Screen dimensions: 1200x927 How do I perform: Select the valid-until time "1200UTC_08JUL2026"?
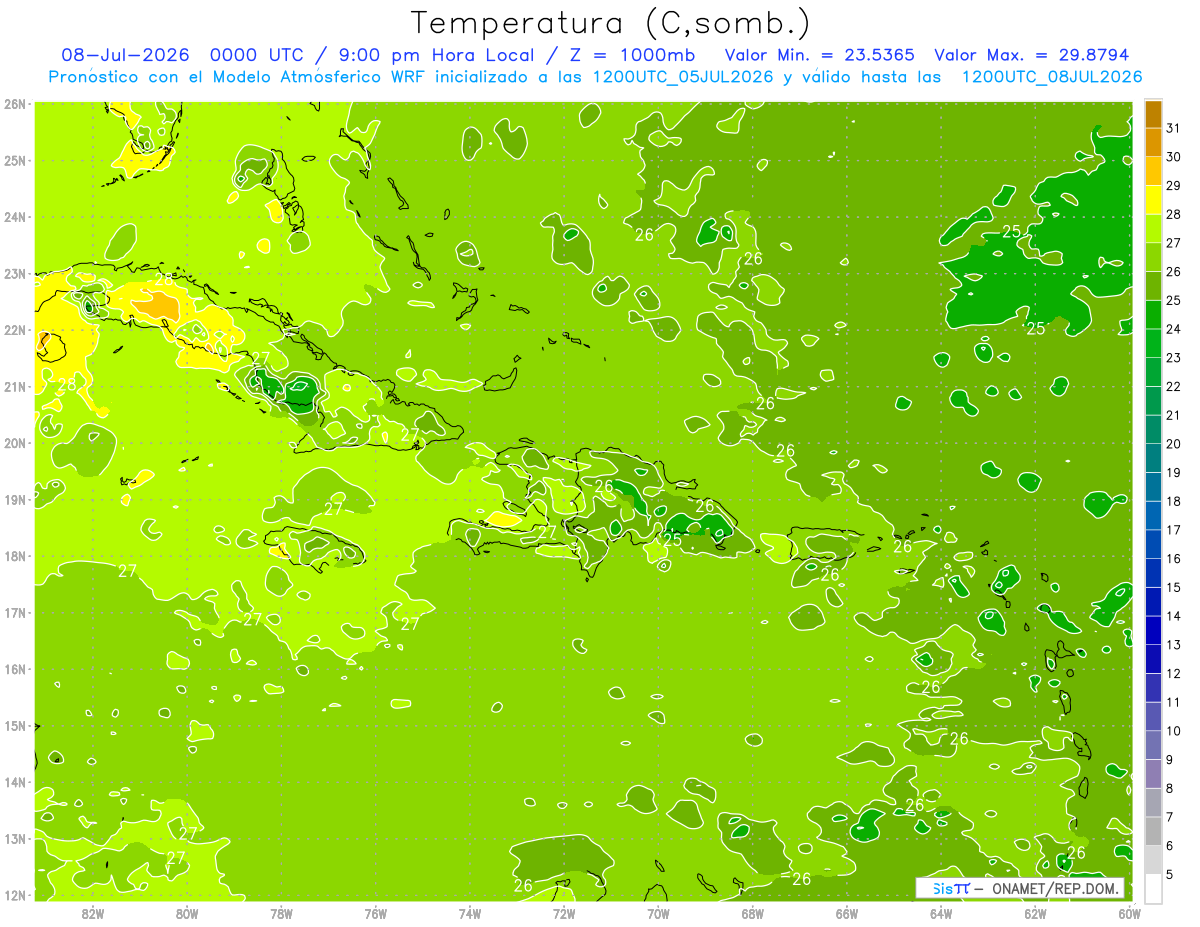tap(1052, 77)
